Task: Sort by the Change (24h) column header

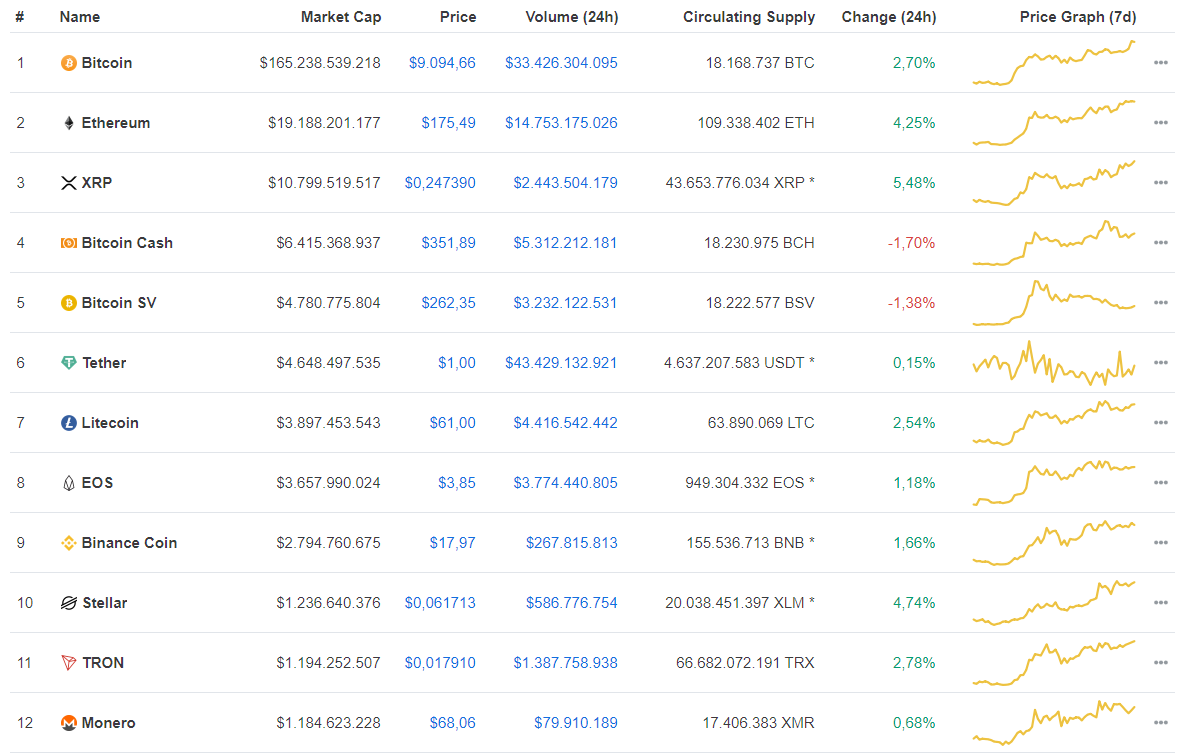Action: (x=888, y=17)
